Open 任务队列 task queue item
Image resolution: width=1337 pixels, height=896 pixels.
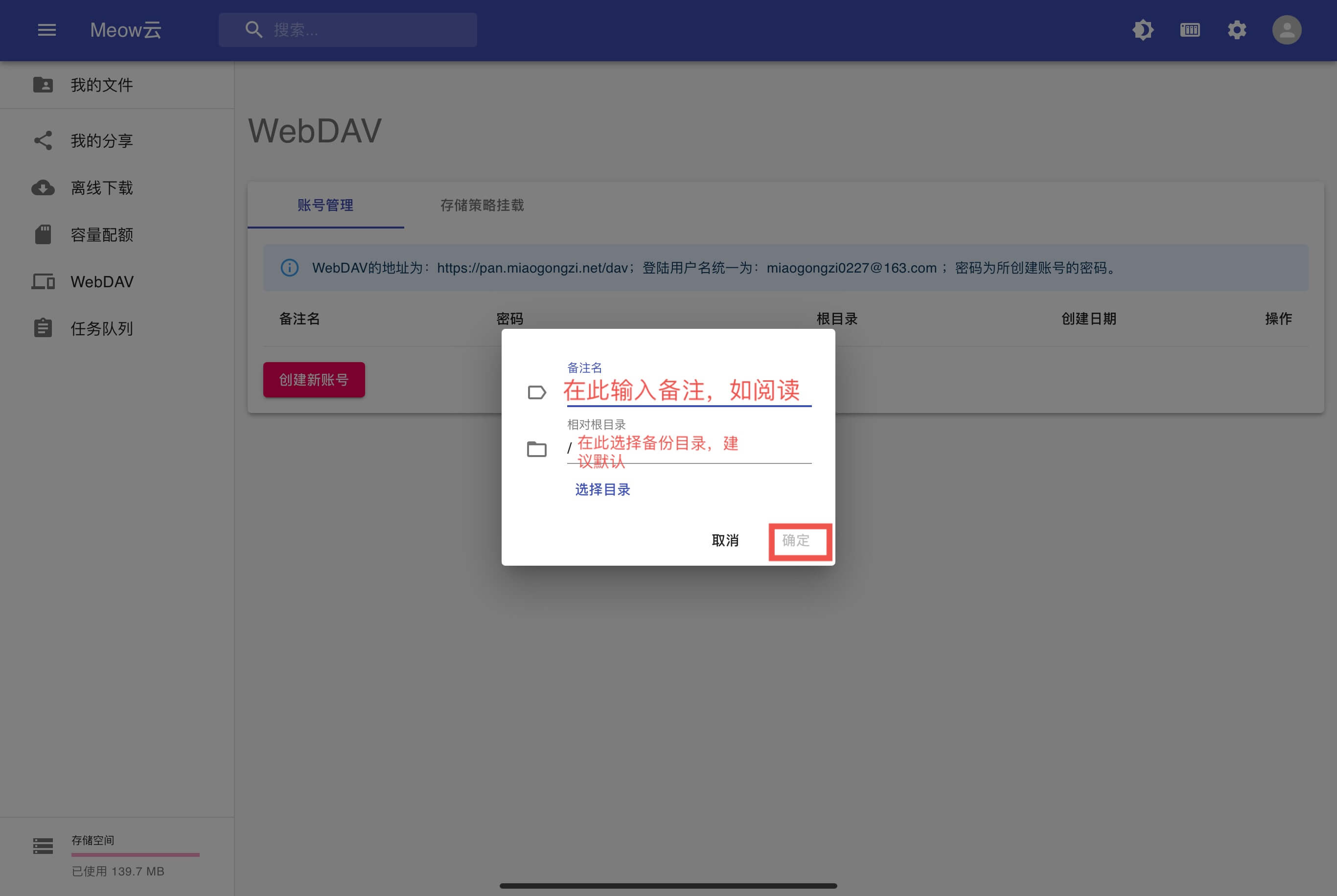tap(102, 328)
